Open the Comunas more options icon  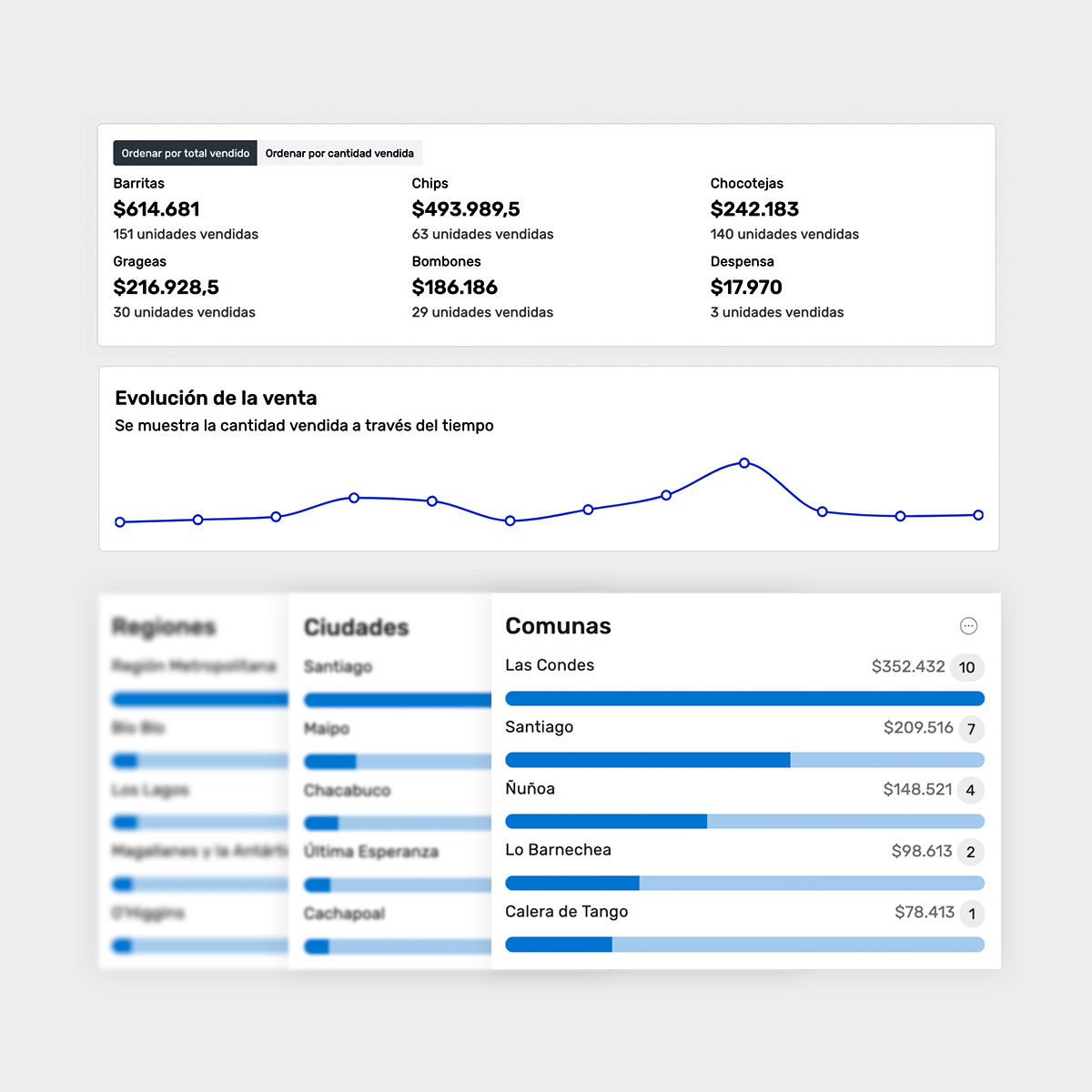coord(968,626)
